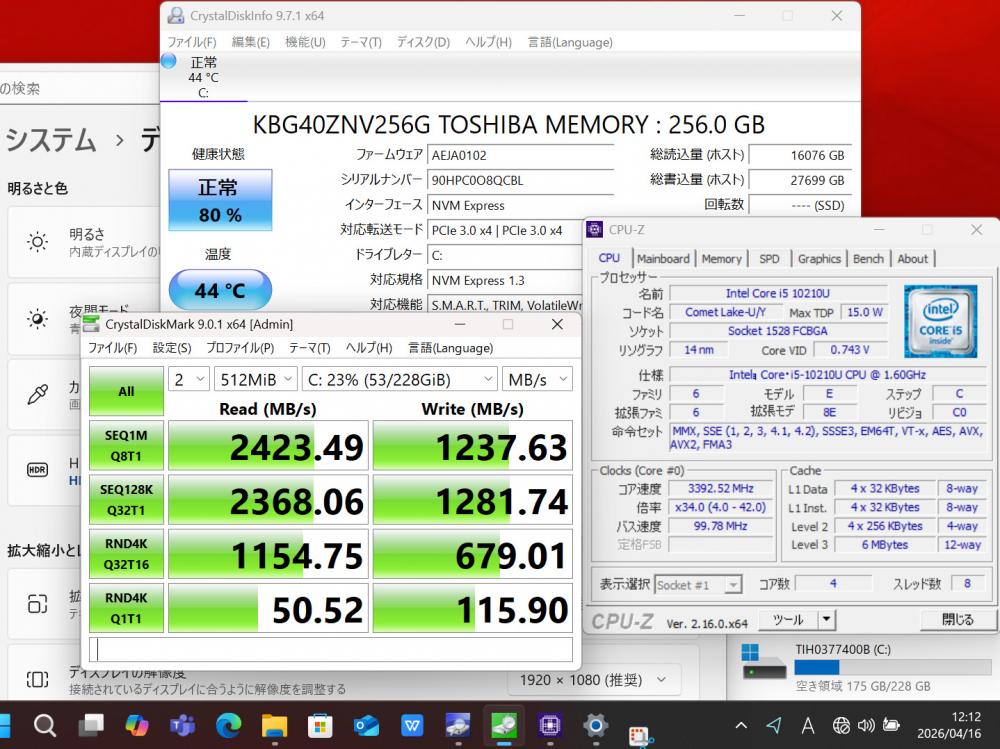Open File Explorer taskbar icon
This screenshot has width=1000, height=749.
pos(274,725)
